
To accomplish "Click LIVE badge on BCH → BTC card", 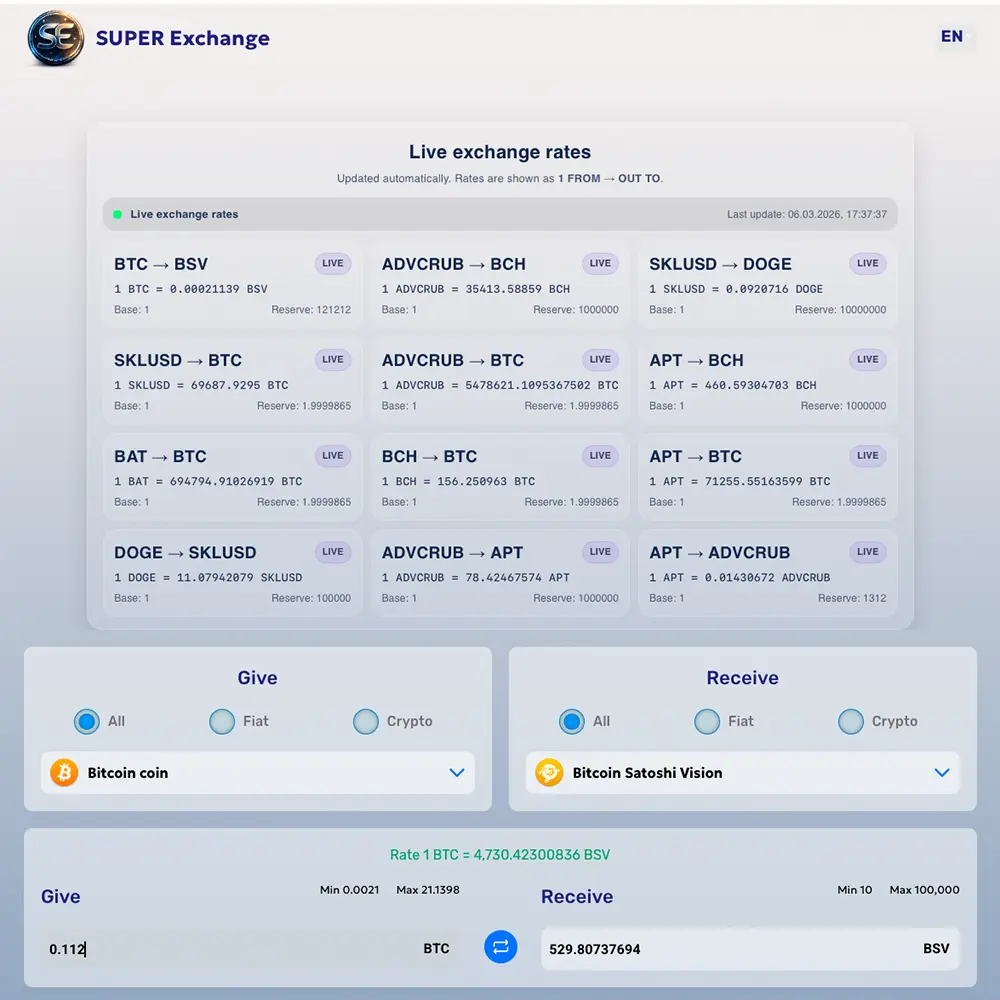I will coord(600,456).
